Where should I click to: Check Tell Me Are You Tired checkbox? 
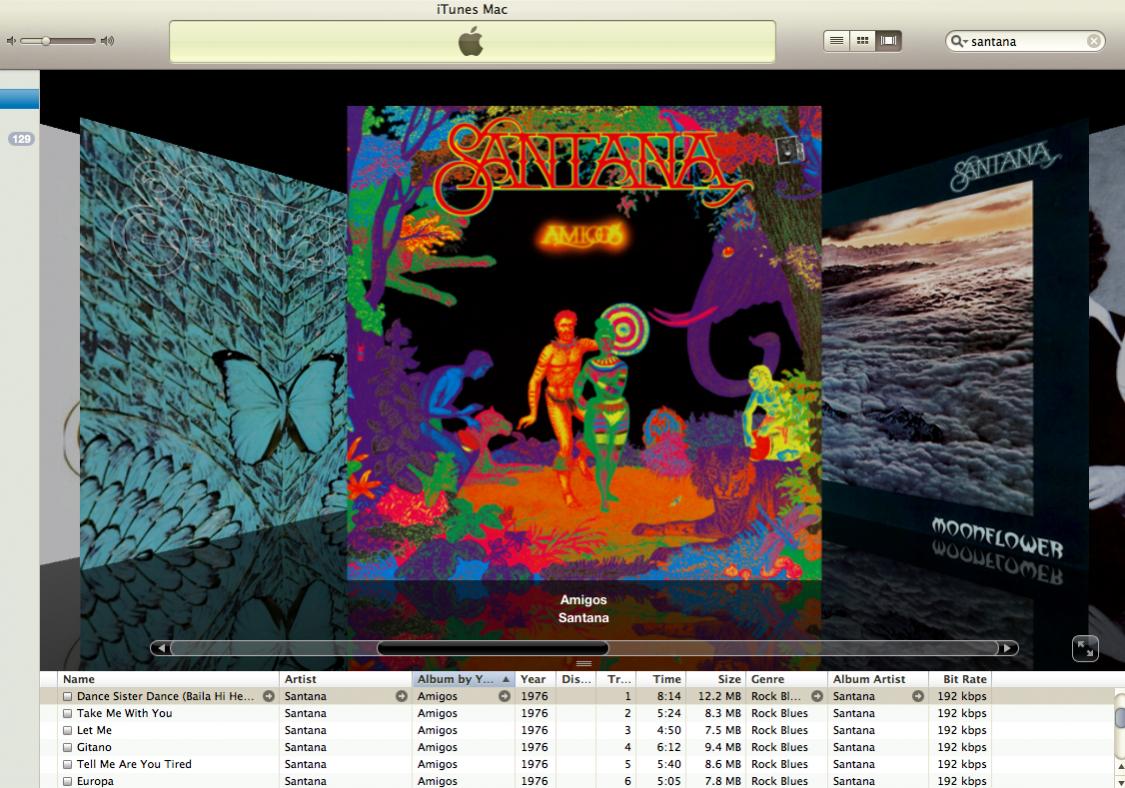click(x=67, y=764)
